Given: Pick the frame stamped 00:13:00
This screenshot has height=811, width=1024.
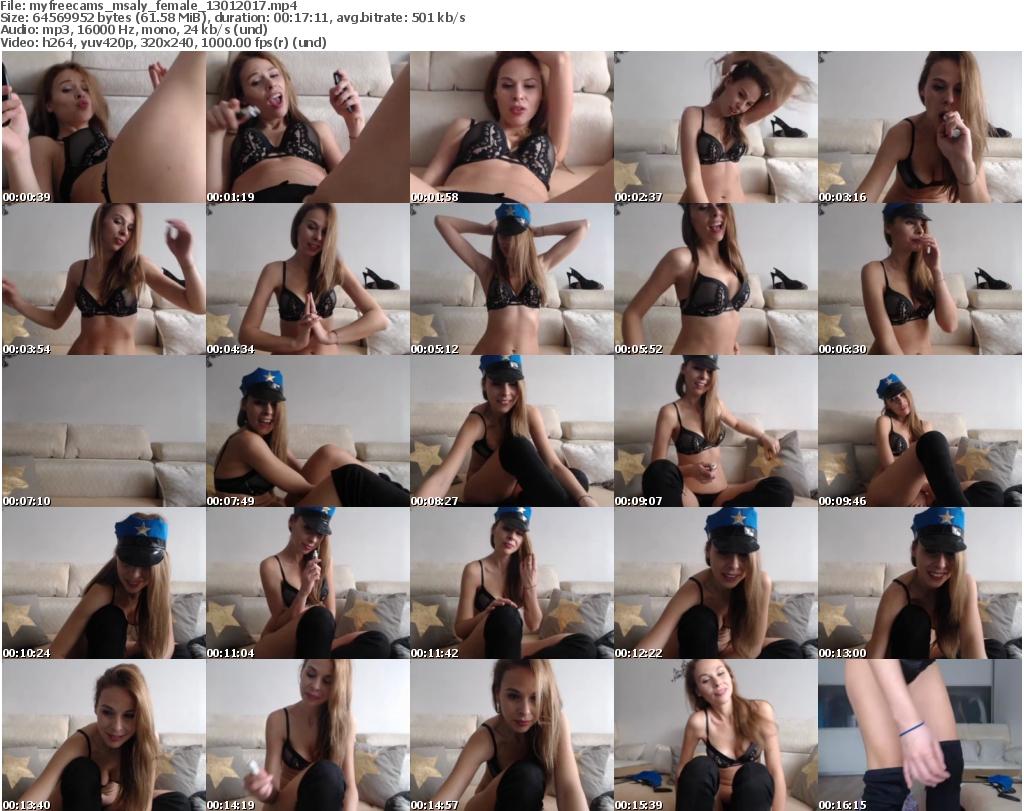Looking at the screenshot, I should (x=920, y=583).
